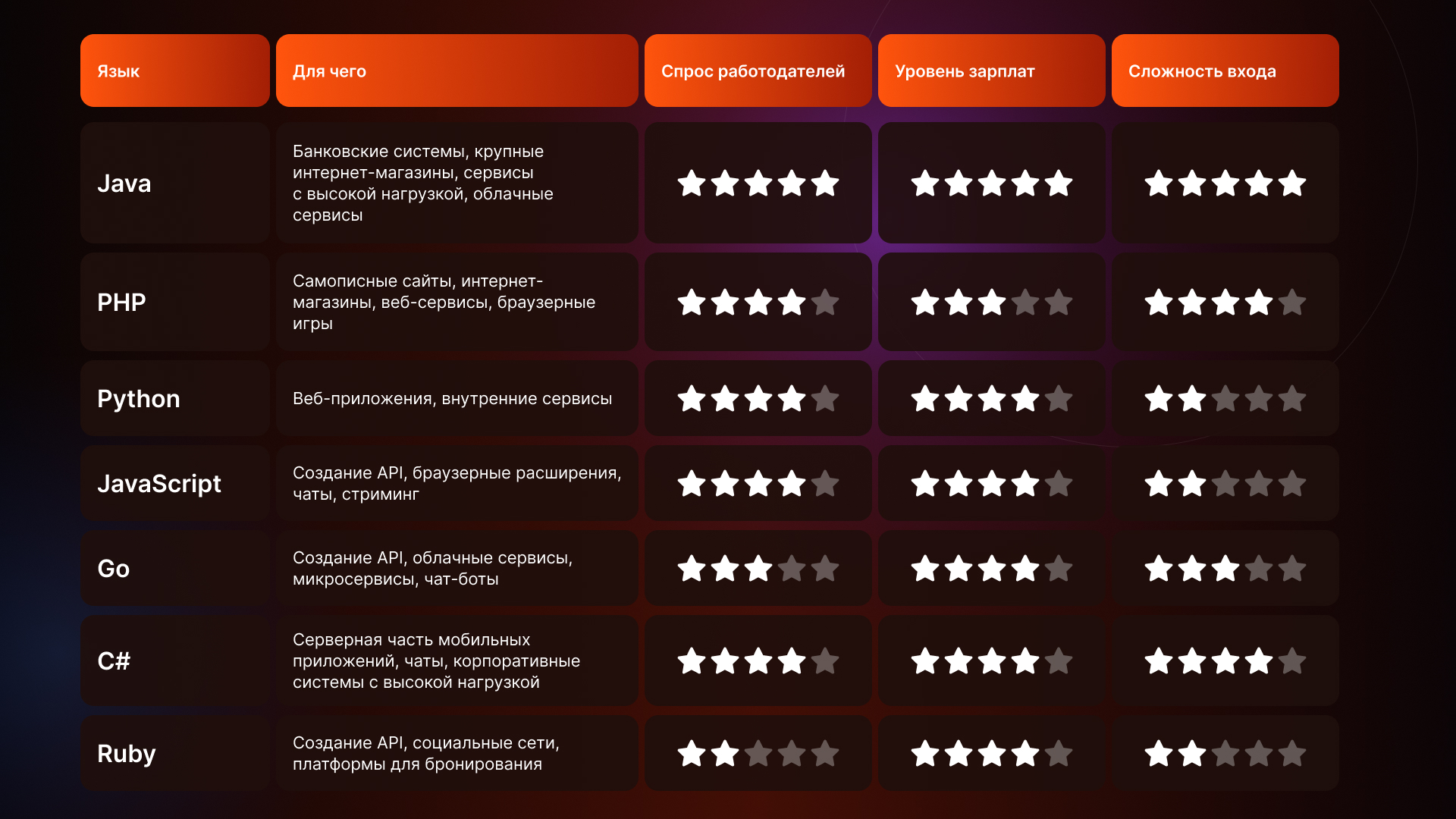The width and height of the screenshot is (1456, 819).
Task: Click the last star in C# entry difficulty
Action: pyautogui.click(x=1292, y=661)
